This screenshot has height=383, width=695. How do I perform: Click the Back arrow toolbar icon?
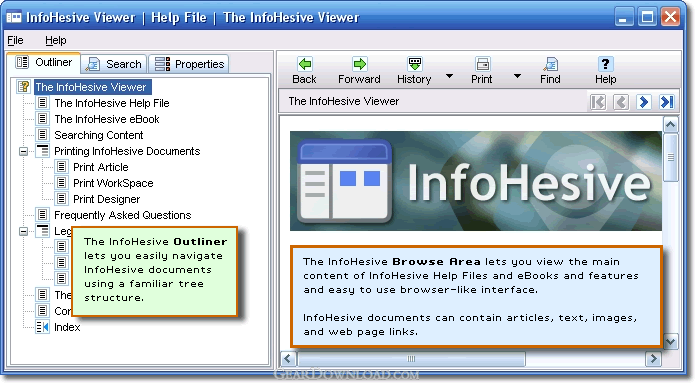[305, 64]
